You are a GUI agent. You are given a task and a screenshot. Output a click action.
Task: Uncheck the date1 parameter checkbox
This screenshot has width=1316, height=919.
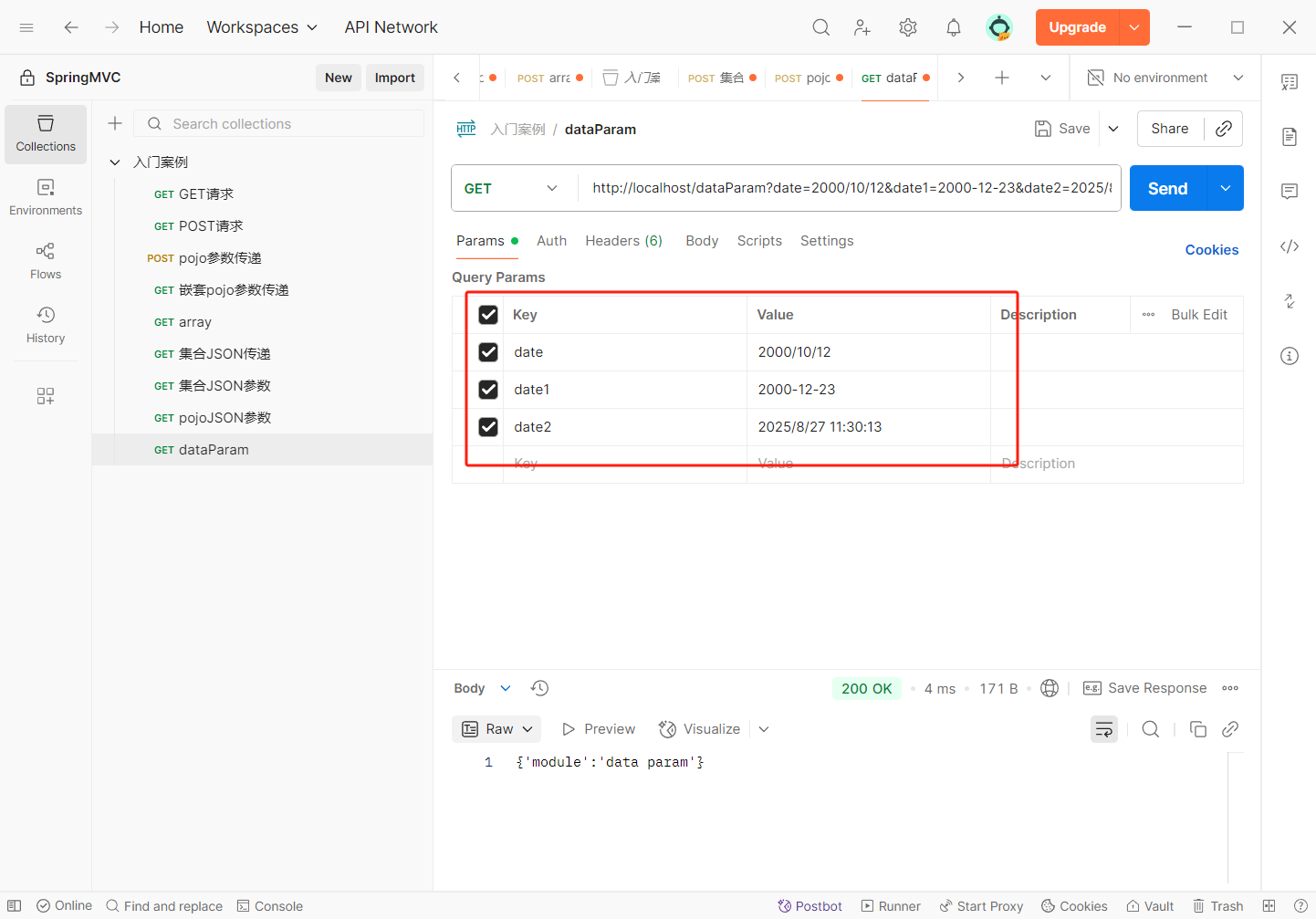pos(488,390)
